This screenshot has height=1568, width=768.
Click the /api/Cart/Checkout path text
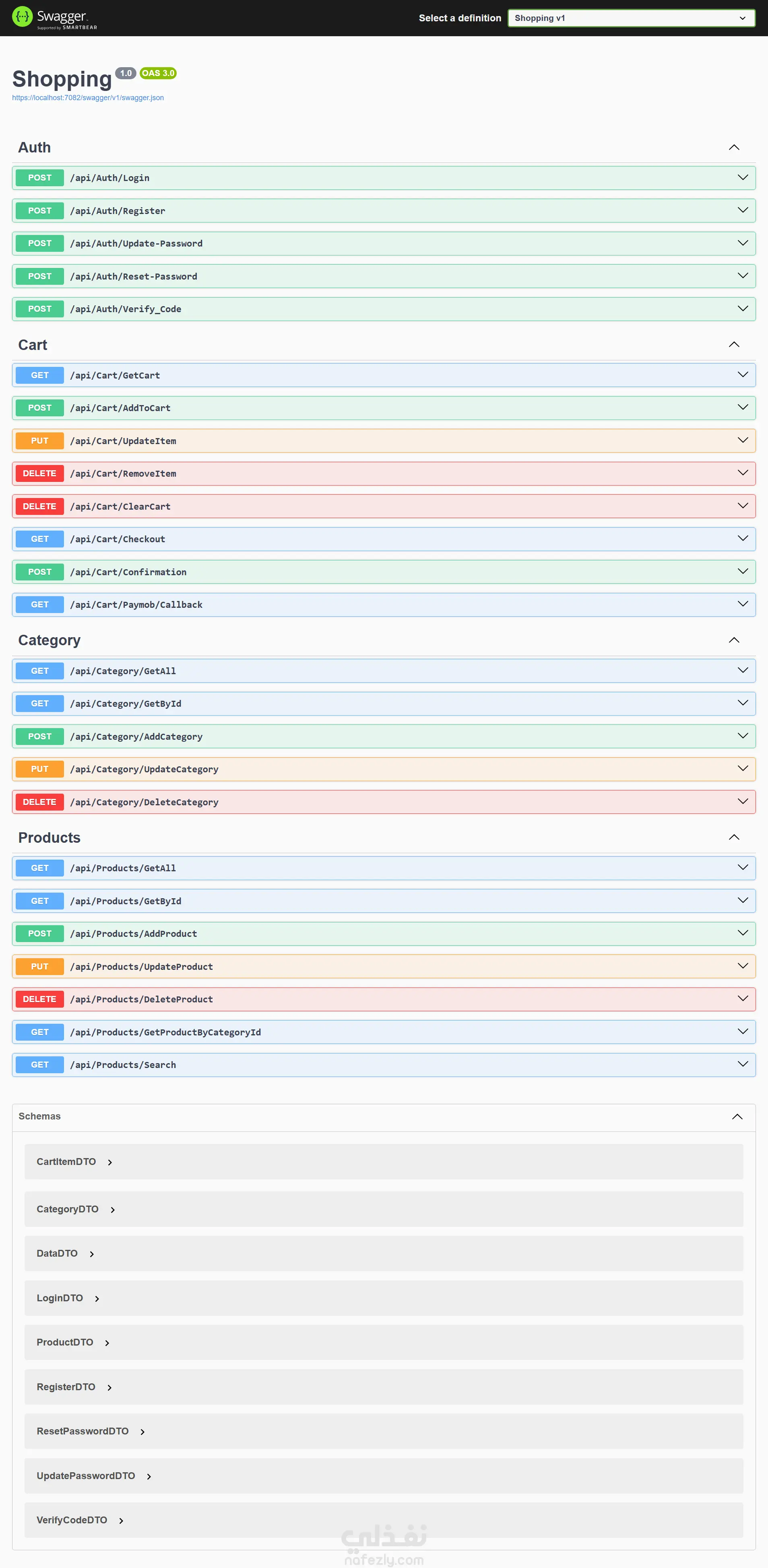click(118, 539)
